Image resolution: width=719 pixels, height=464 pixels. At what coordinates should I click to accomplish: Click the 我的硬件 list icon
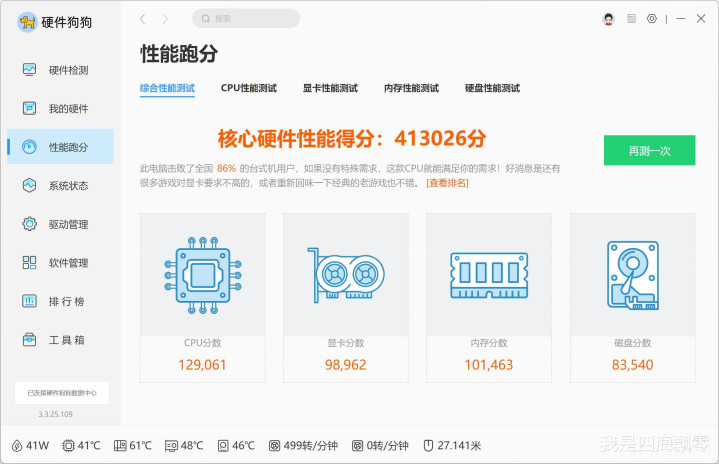pyautogui.click(x=29, y=108)
